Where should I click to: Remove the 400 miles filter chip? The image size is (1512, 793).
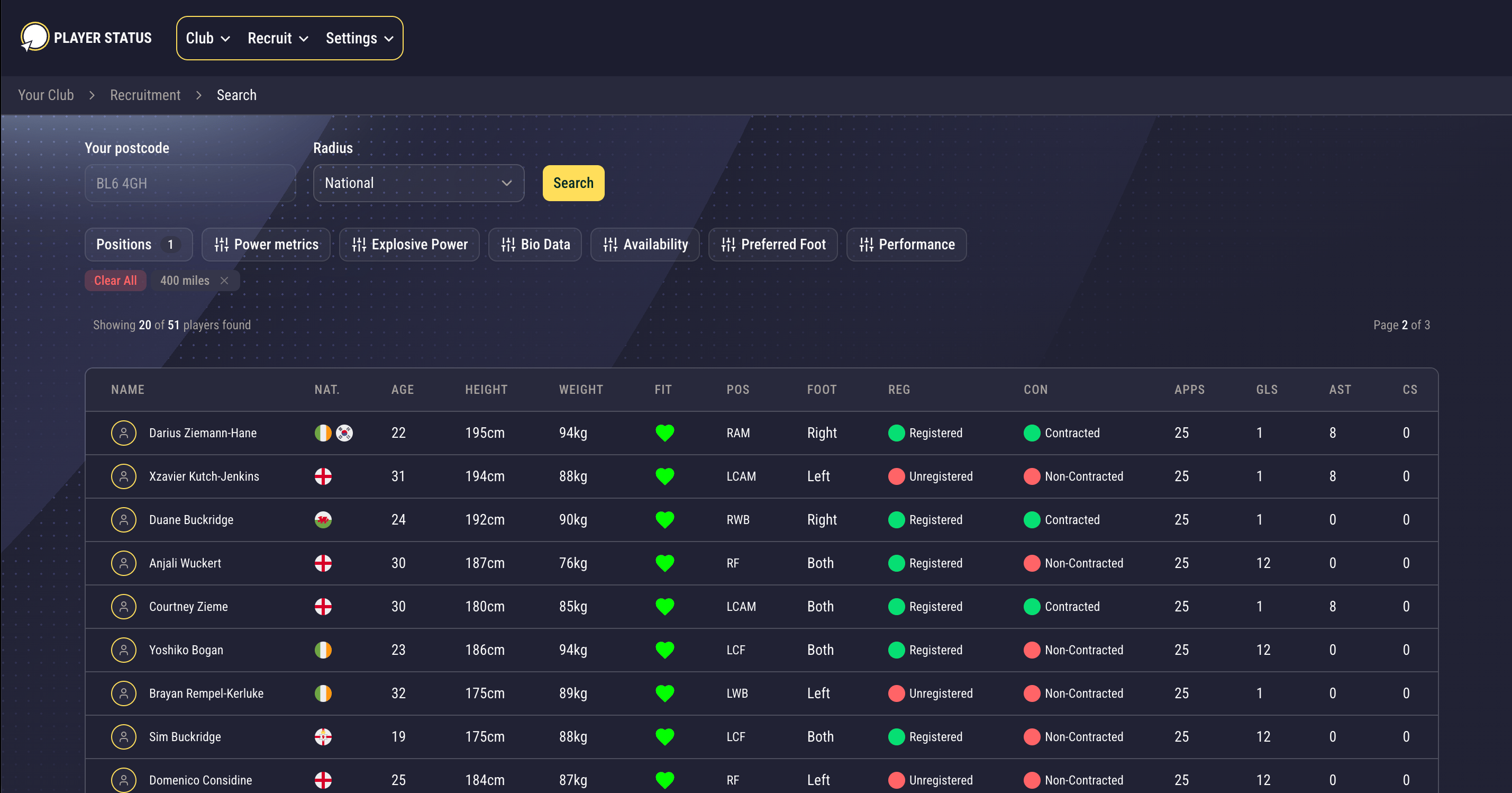click(224, 281)
